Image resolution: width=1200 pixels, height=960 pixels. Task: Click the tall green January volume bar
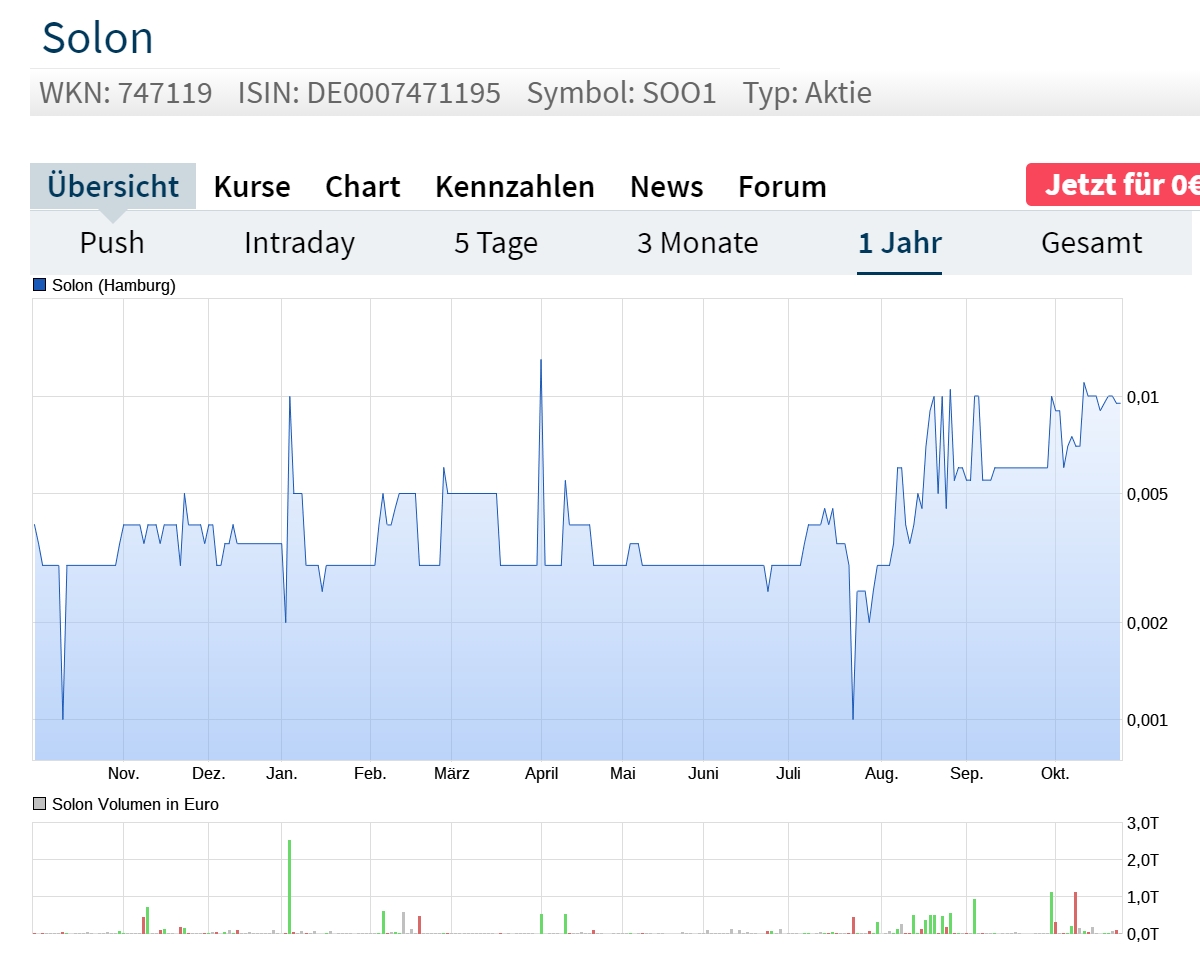pyautogui.click(x=289, y=886)
